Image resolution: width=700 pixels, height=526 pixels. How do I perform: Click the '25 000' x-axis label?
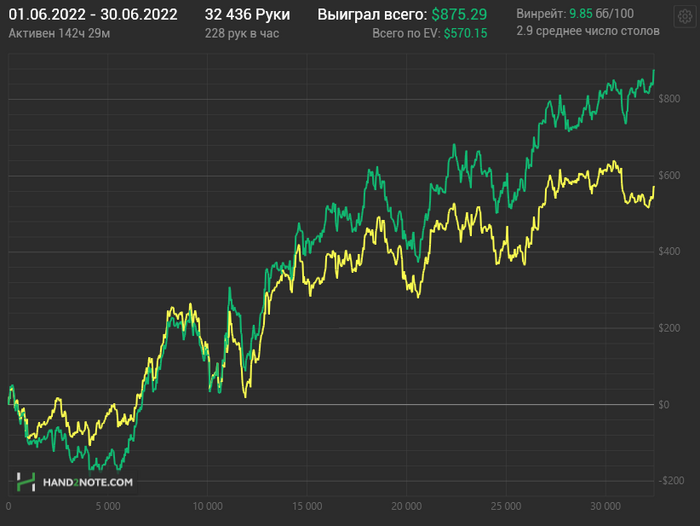[506, 506]
